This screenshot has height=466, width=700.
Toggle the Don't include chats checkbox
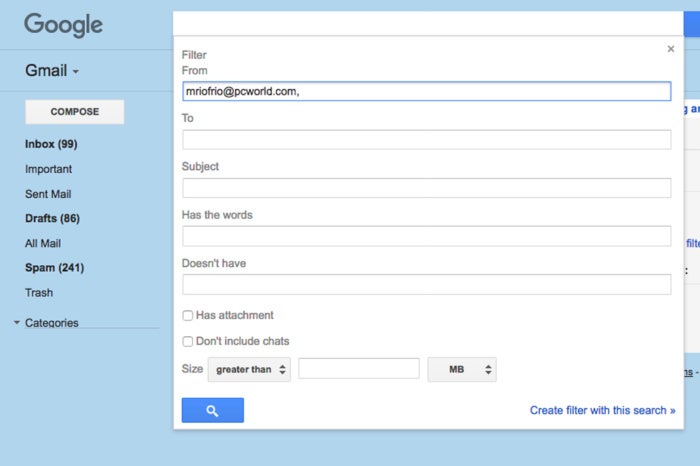pos(188,341)
